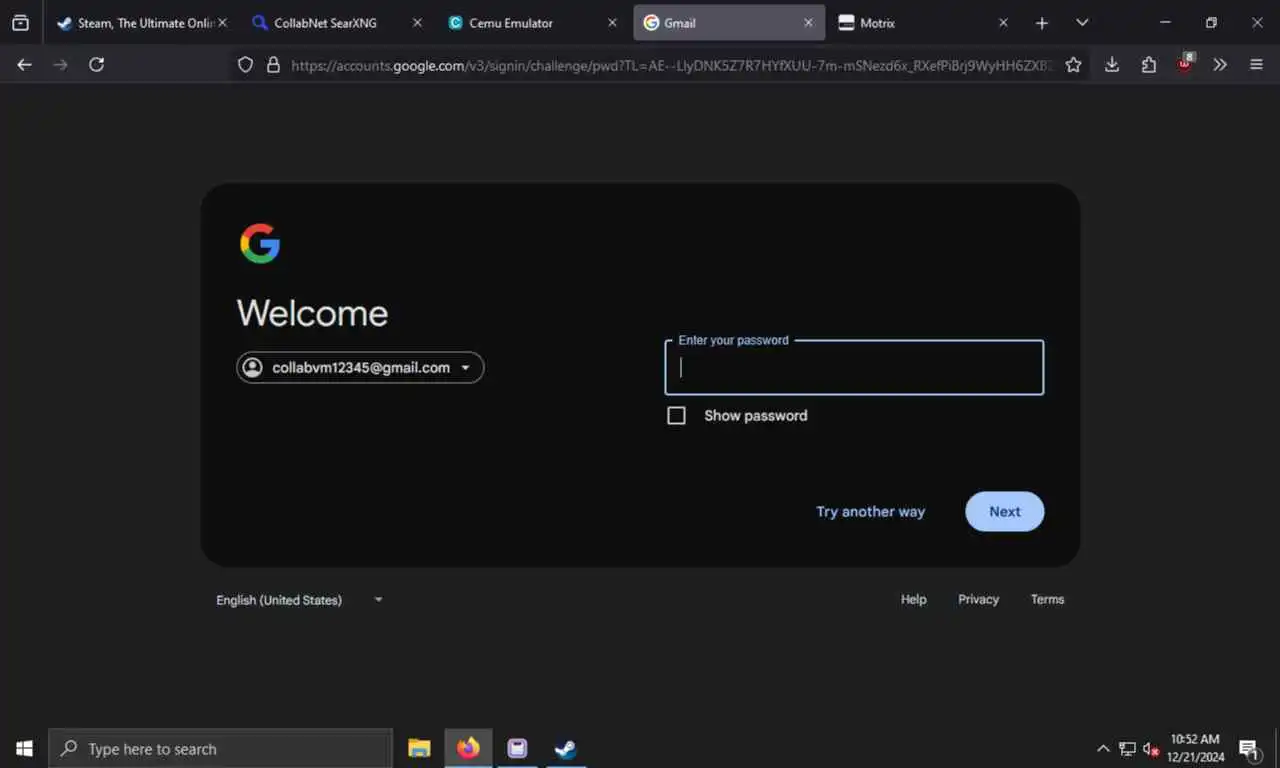Click the taskbar search box
The image size is (1280, 768).
click(220, 749)
